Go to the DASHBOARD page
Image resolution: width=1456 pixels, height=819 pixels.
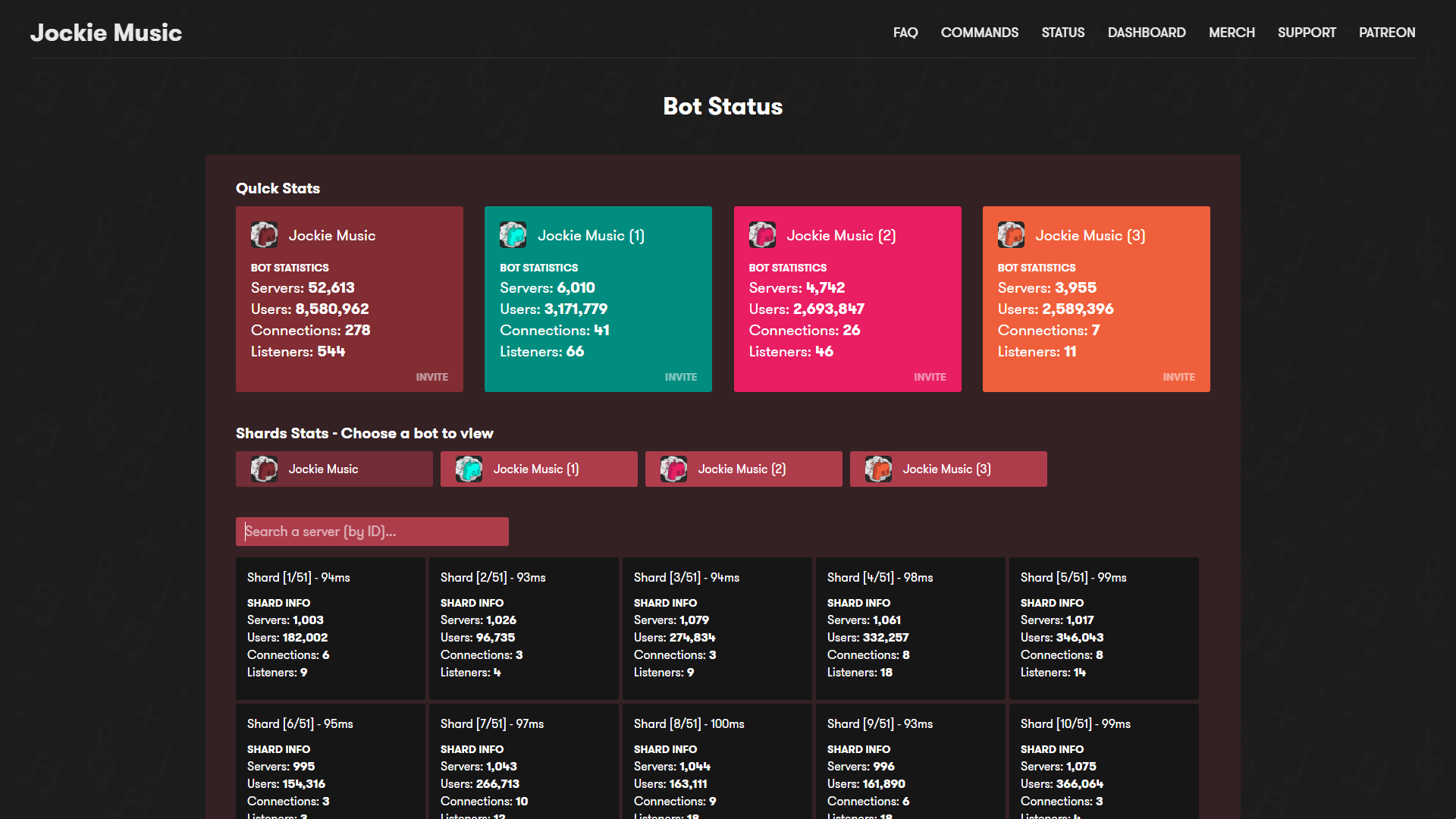point(1147,33)
